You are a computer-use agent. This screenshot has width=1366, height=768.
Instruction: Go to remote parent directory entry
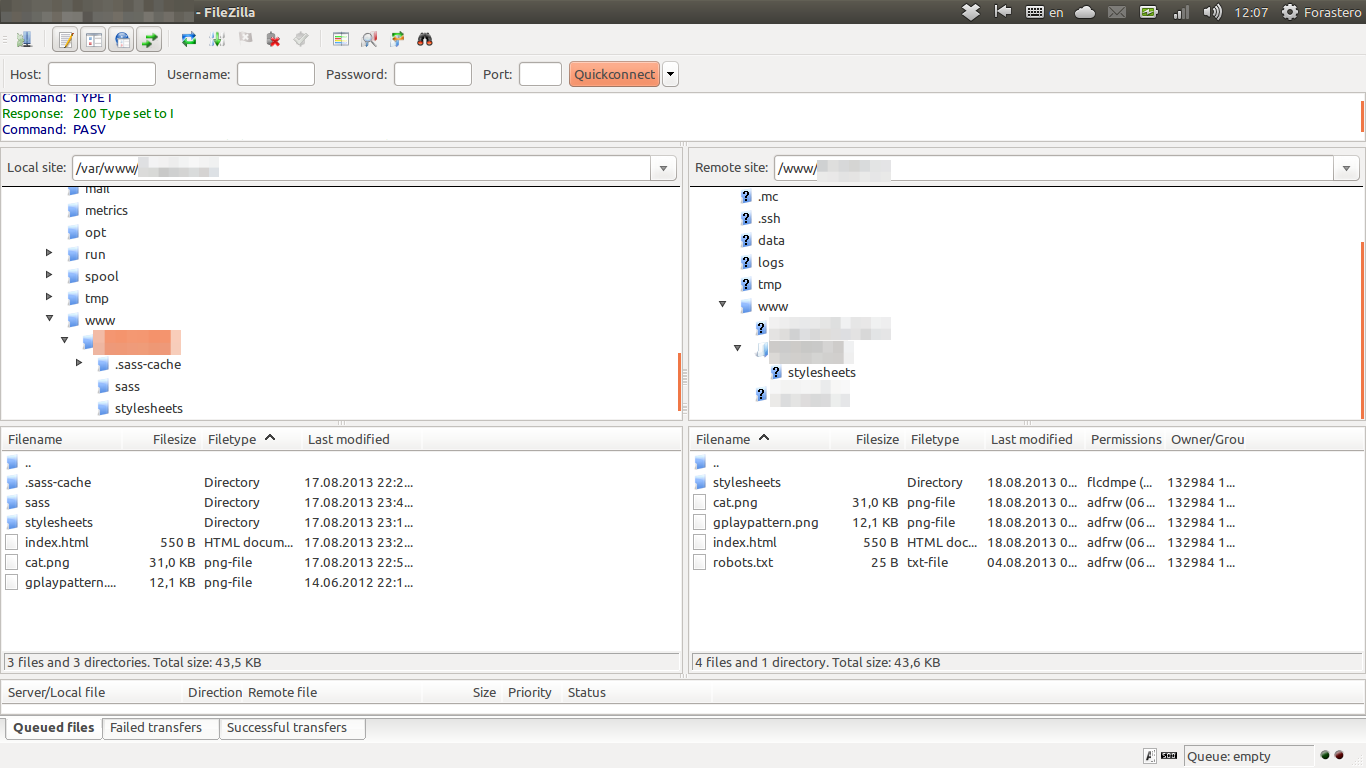pos(1027,462)
